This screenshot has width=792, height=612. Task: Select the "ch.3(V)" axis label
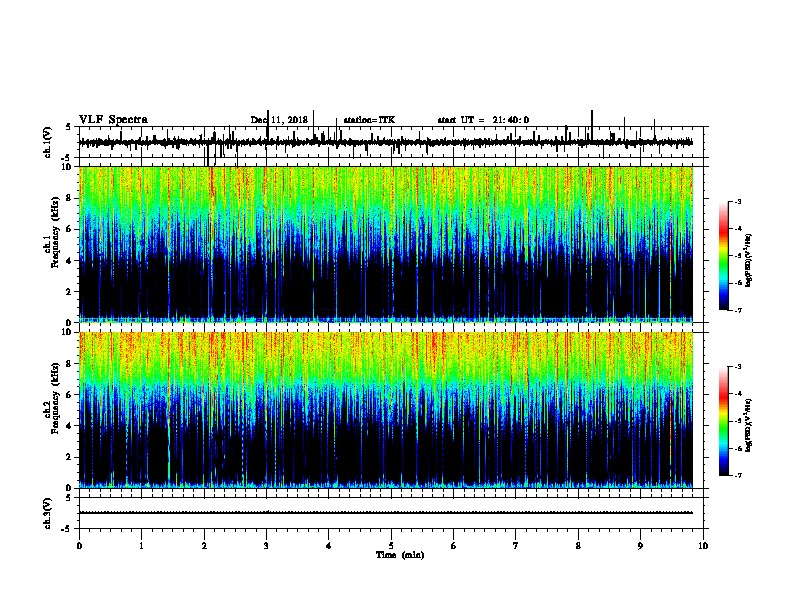click(48, 514)
